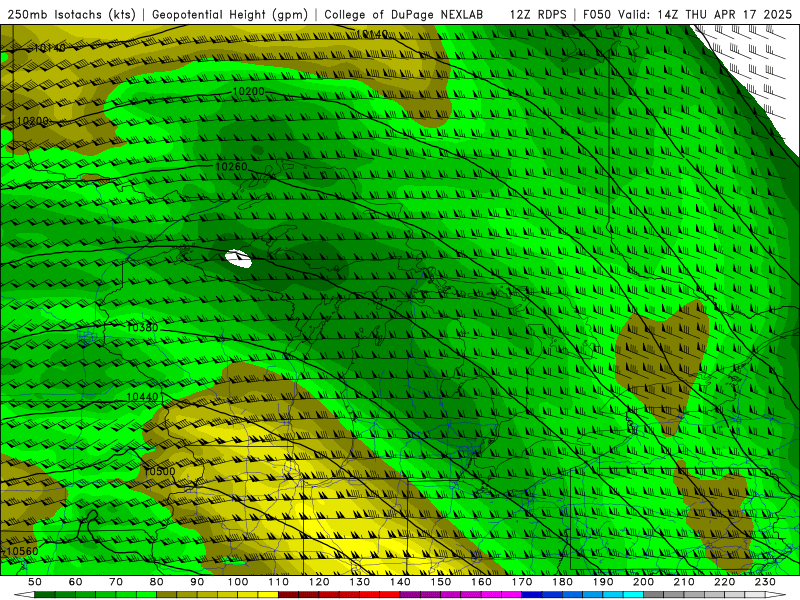
Task: Click the '150' color scale label
Action: (441, 582)
